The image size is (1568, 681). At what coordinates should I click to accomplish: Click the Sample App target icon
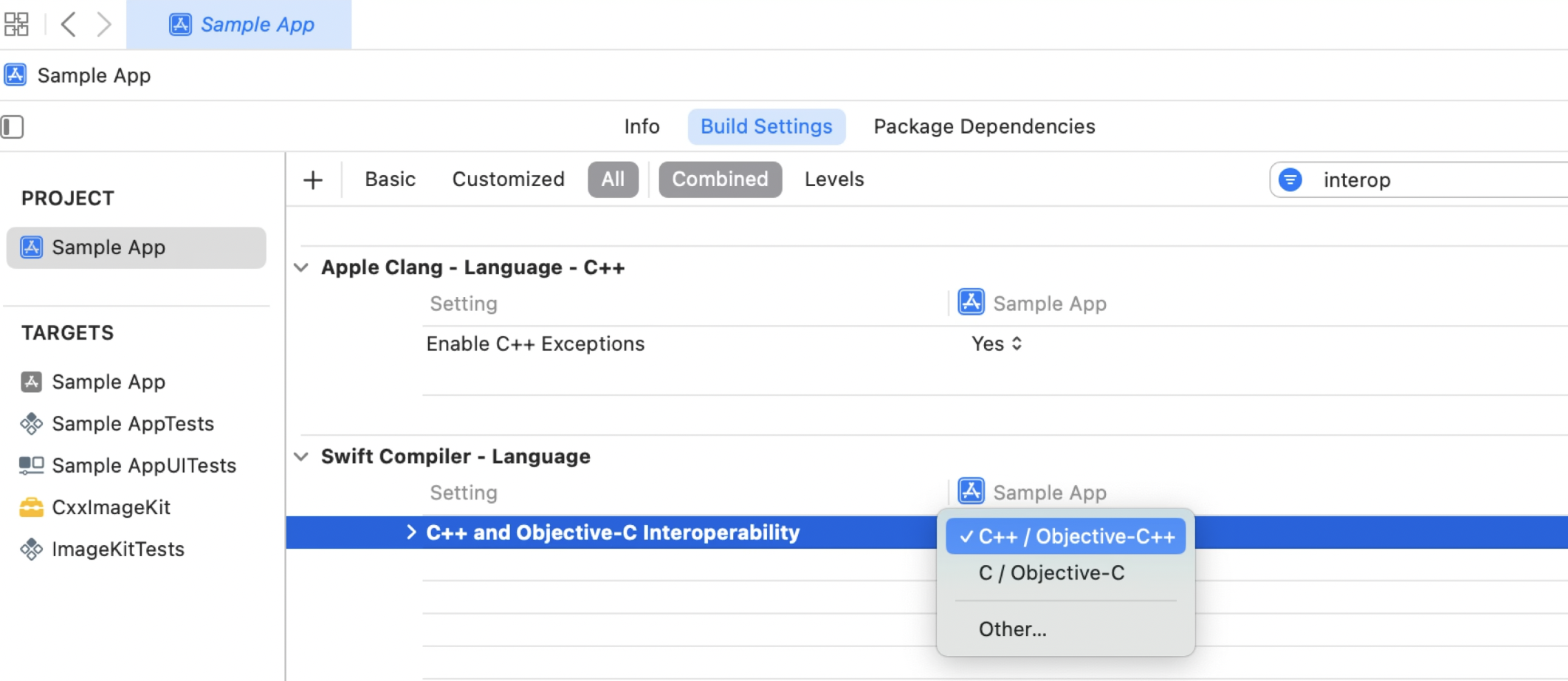point(31,382)
